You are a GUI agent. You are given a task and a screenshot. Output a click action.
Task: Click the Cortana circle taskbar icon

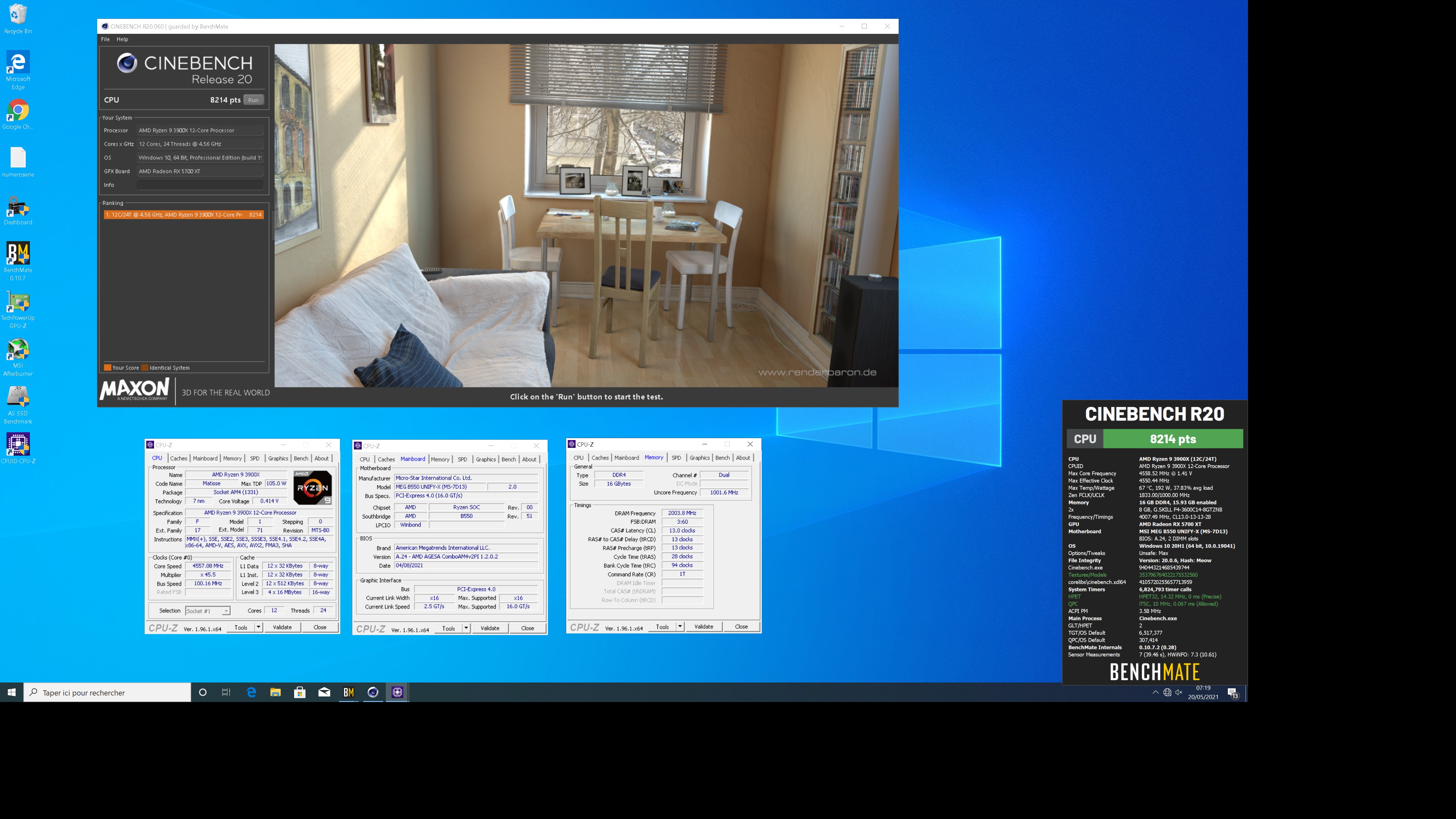(203, 692)
